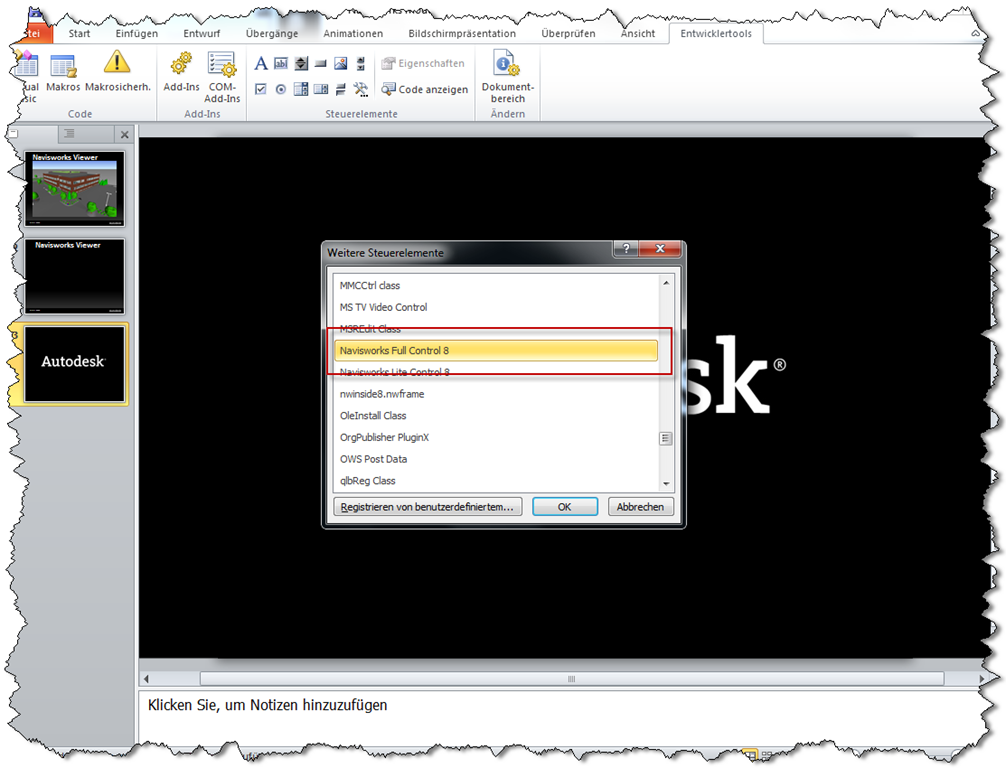
Task: Select the Autodesk slide thumbnail
Action: (x=75, y=363)
